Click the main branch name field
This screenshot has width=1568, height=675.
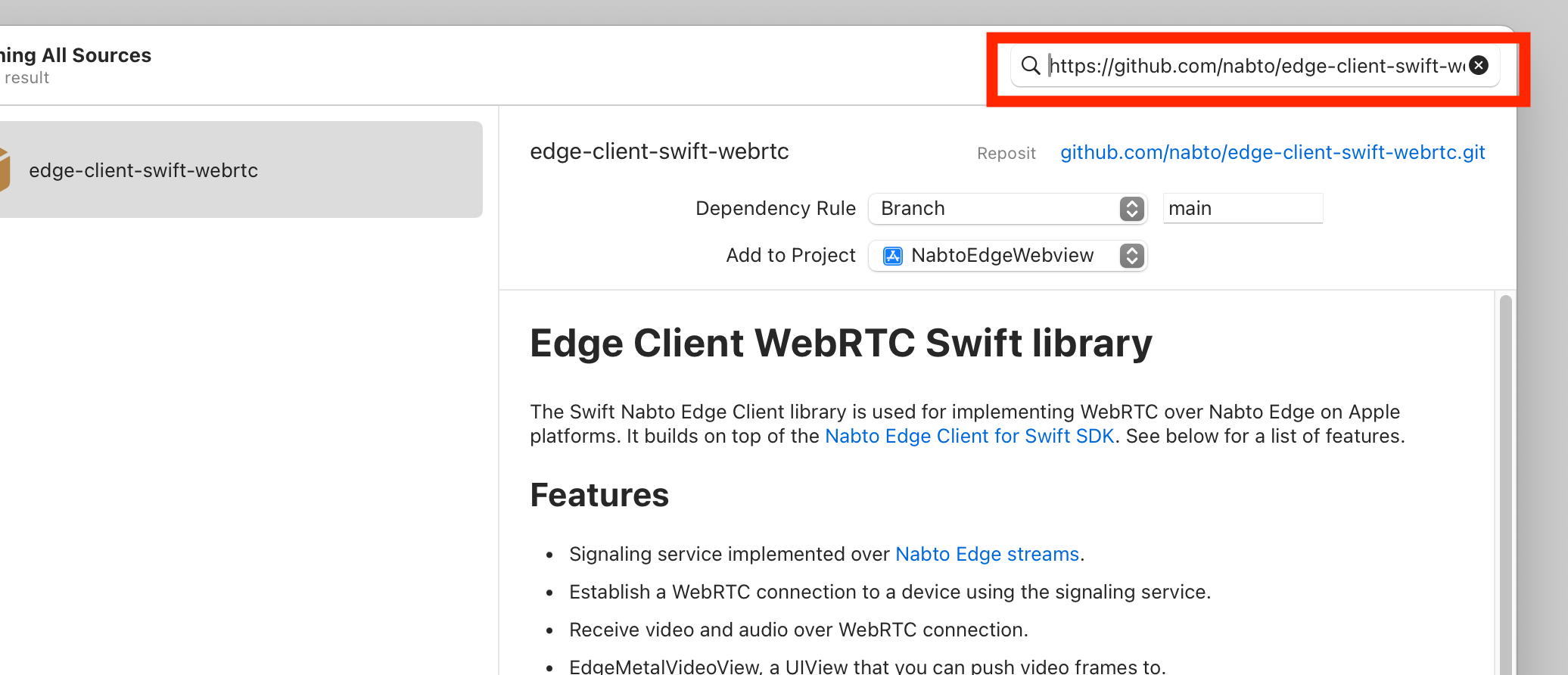pos(1242,209)
